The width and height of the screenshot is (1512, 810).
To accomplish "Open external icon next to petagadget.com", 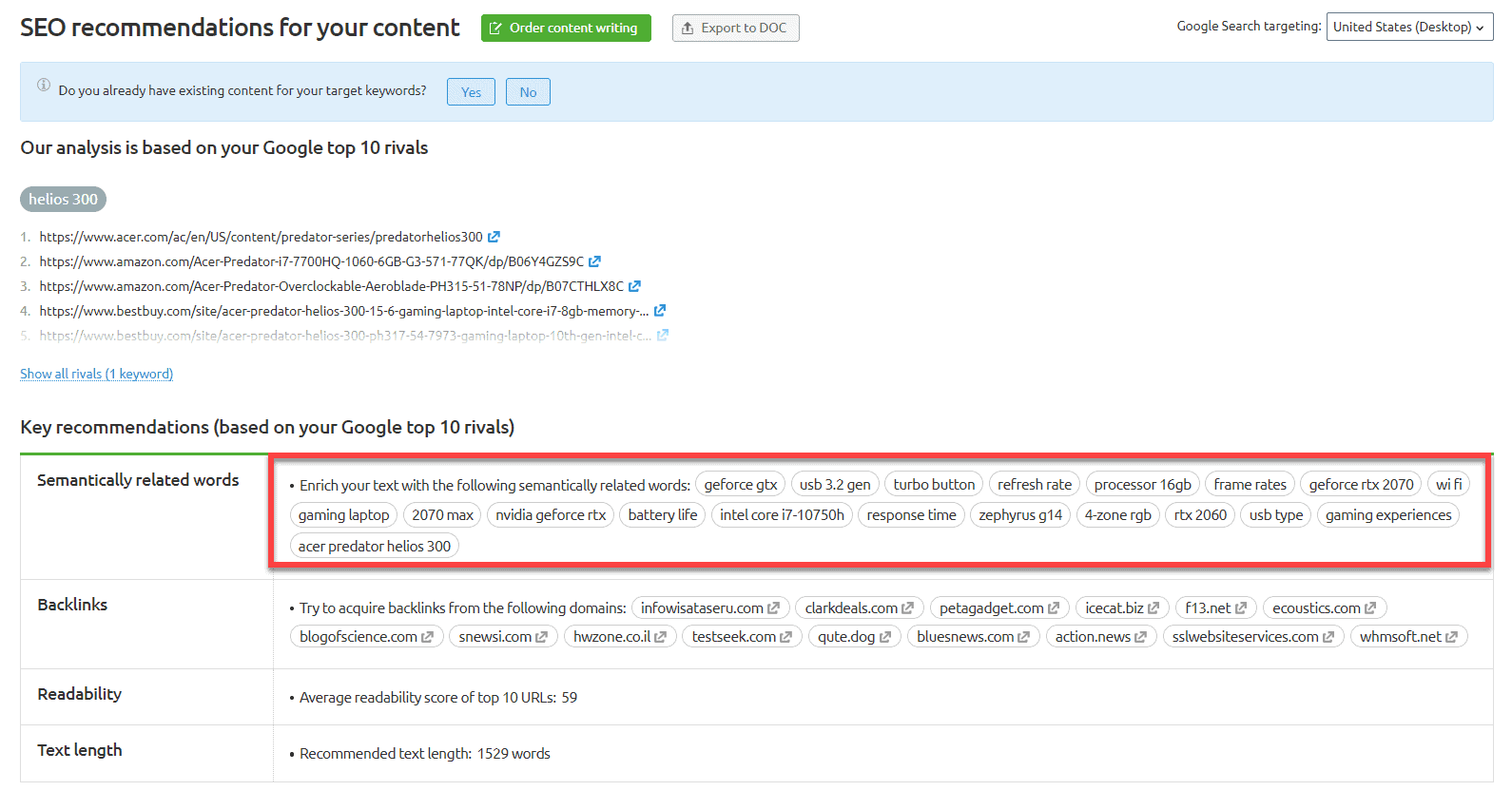I will point(1053,608).
